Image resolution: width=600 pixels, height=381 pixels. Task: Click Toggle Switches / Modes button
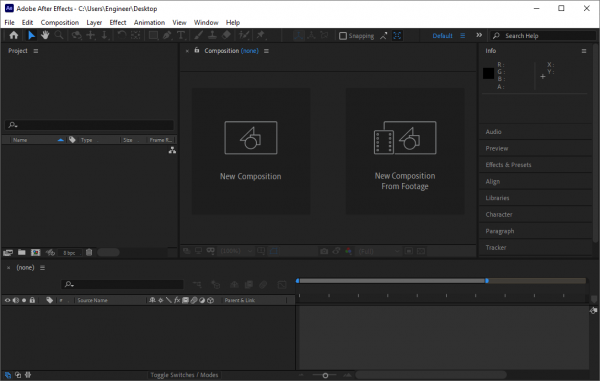[x=184, y=375]
